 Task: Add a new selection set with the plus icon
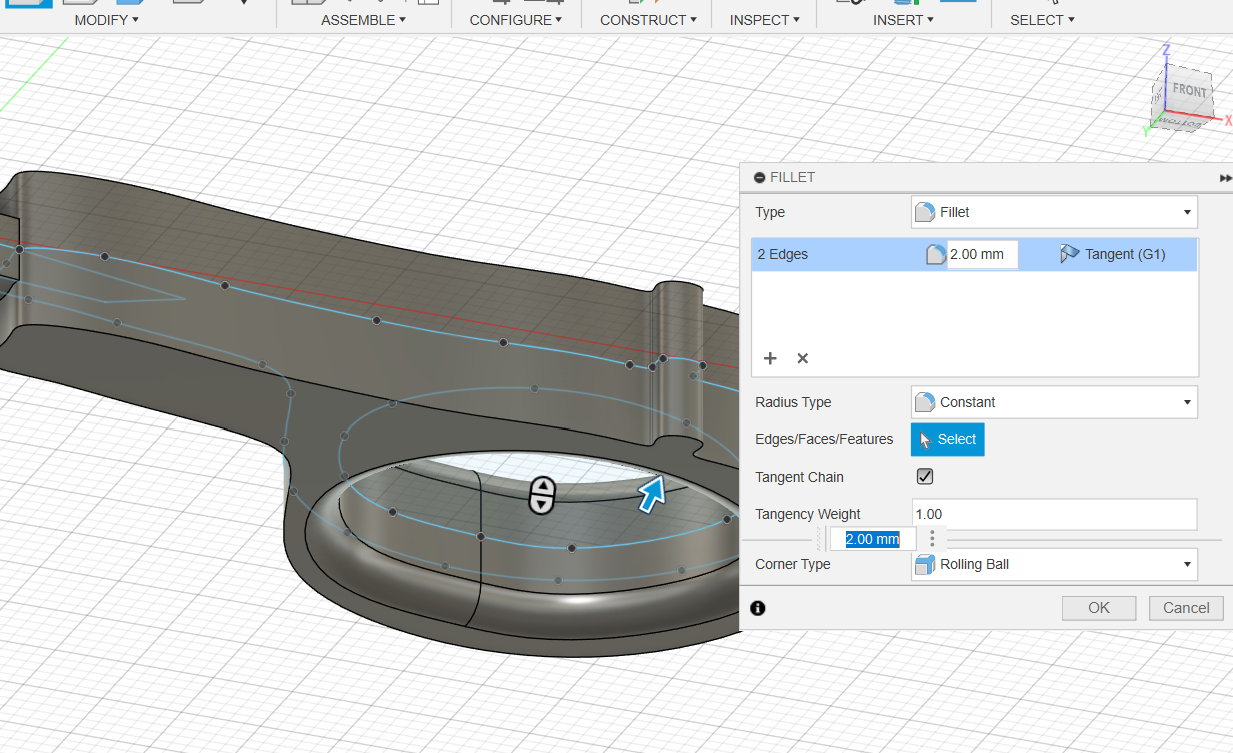(770, 358)
